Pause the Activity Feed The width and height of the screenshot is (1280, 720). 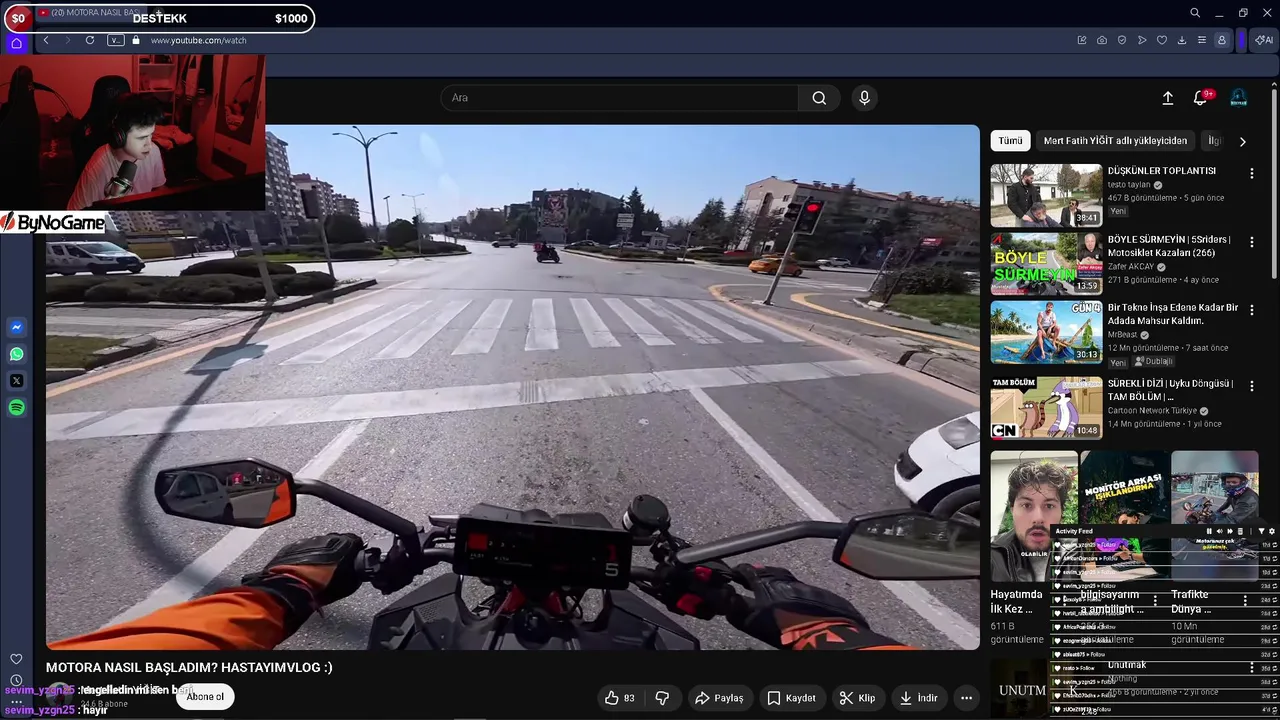click(x=1208, y=532)
